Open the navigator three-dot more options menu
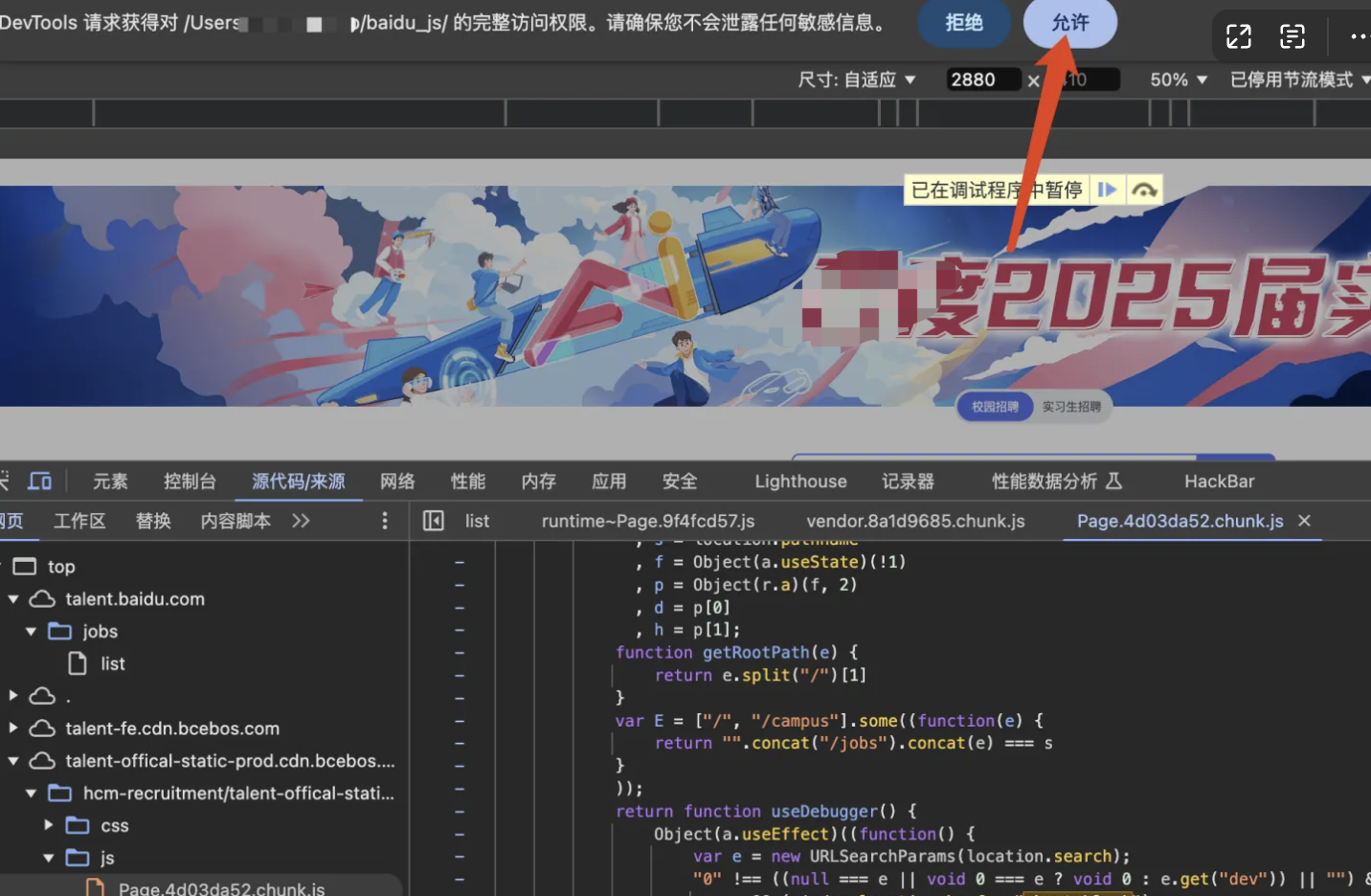The image size is (1371, 896). tap(385, 521)
